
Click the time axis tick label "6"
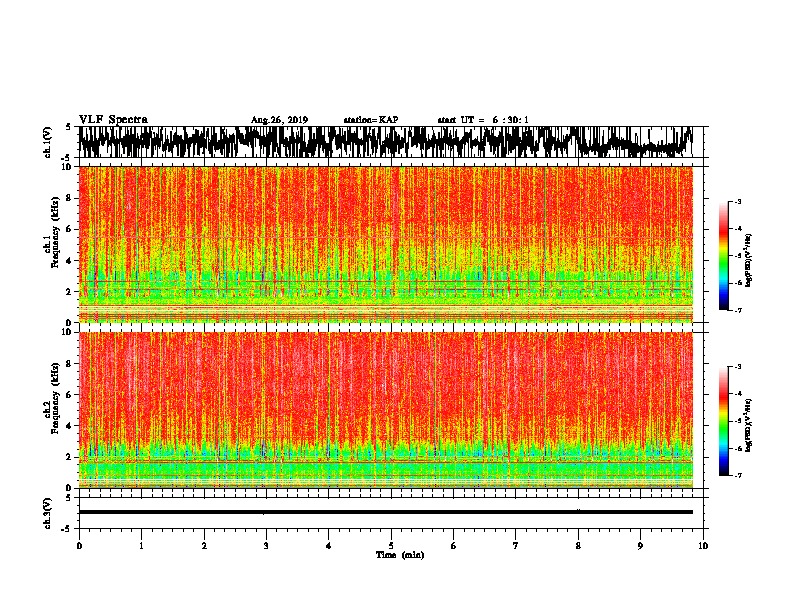pyautogui.click(x=454, y=546)
